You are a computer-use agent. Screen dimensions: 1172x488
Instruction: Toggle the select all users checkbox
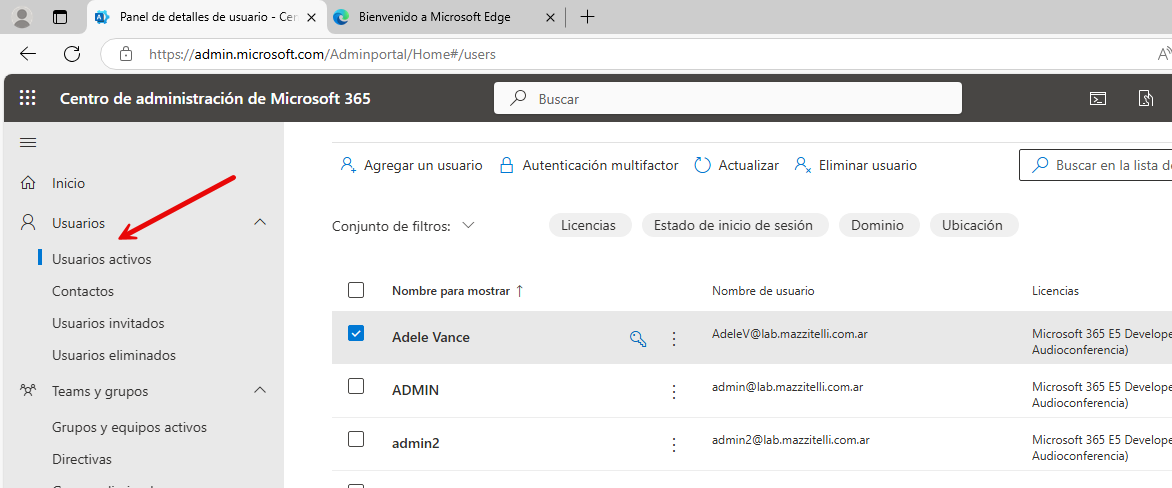356,290
